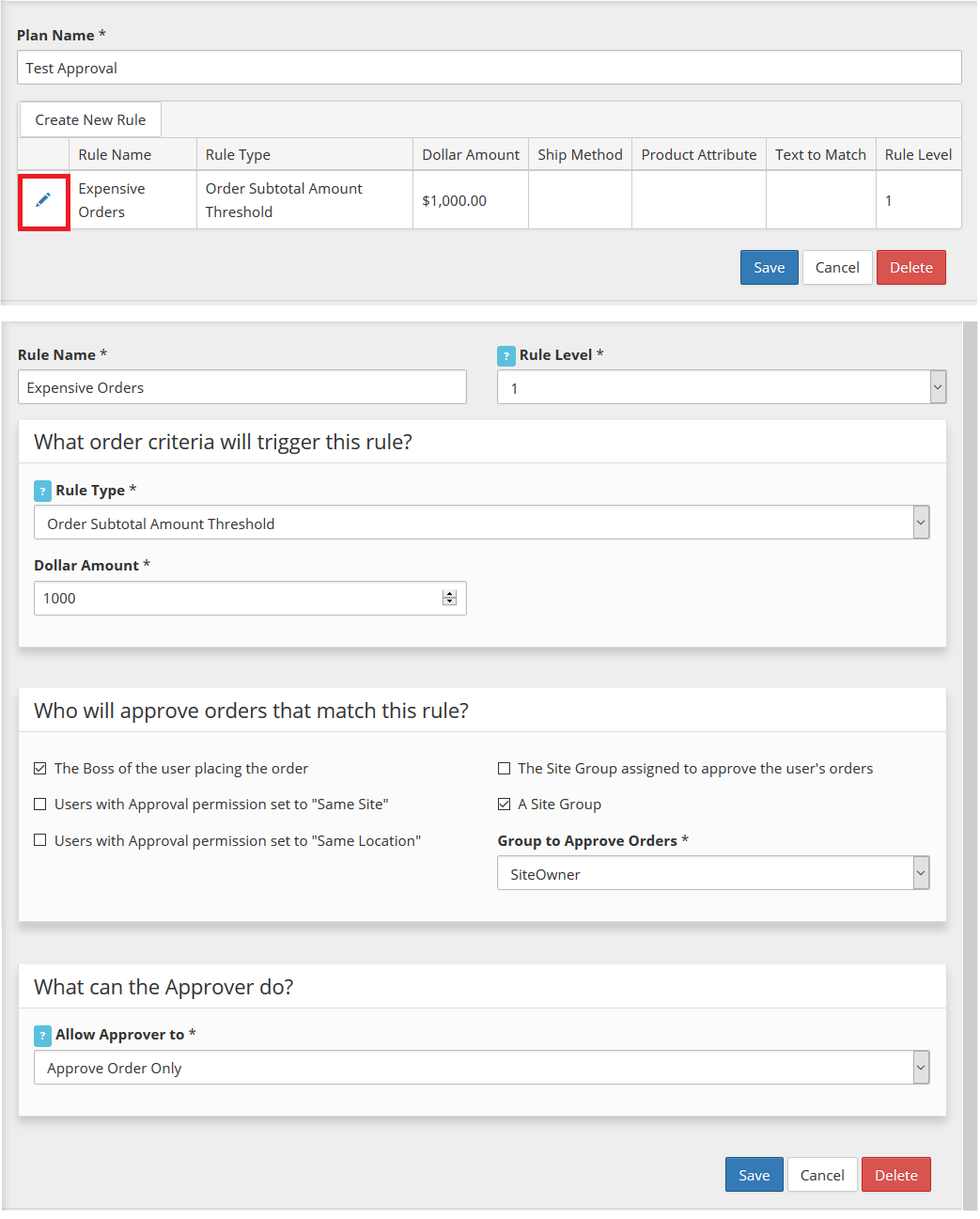Screen dimensions: 980x1219
Task: Delete the rule with the bottom Delete button
Action: [895, 1175]
